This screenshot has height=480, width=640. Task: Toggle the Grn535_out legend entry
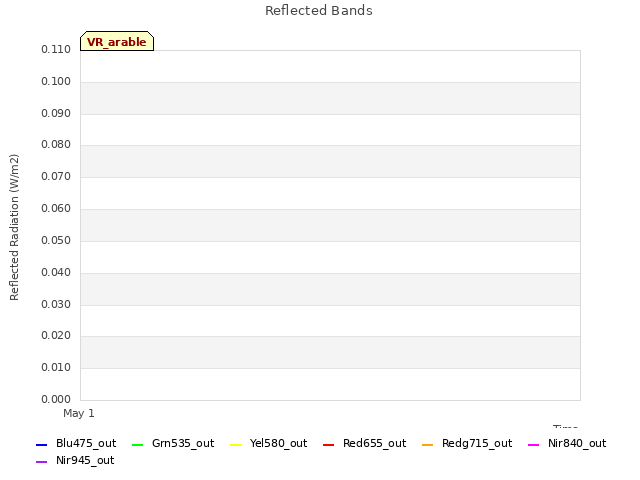173,443
